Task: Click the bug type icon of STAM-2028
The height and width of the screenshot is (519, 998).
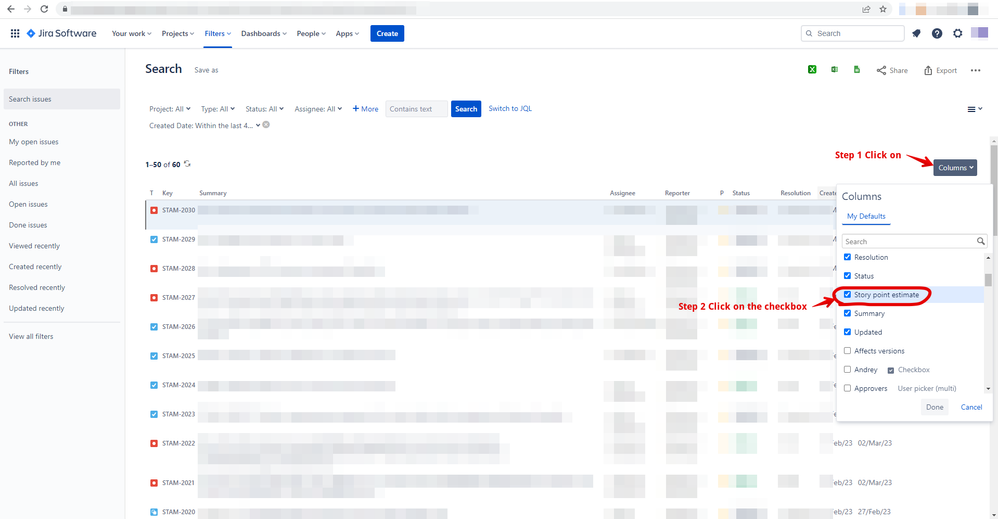Action: click(153, 269)
